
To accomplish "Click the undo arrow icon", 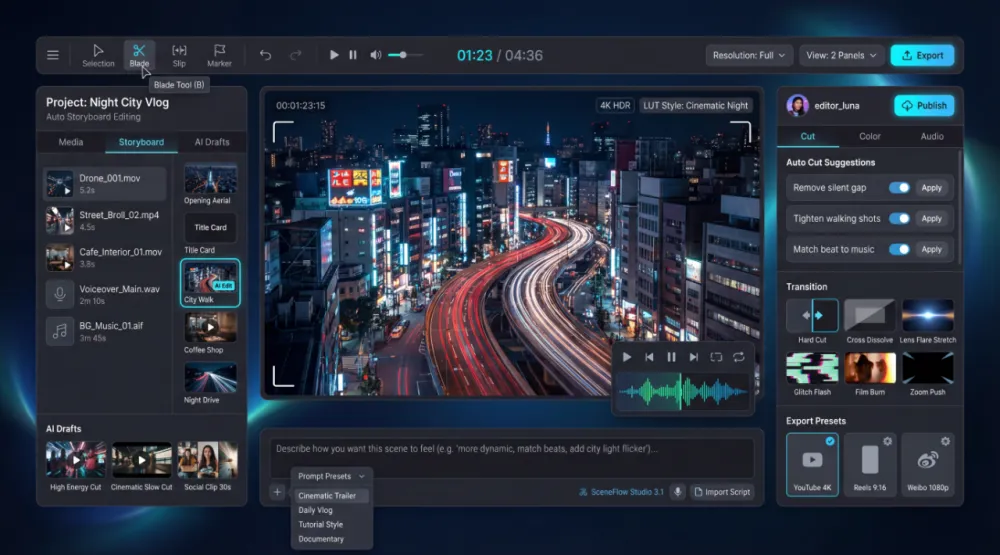I will tap(265, 55).
